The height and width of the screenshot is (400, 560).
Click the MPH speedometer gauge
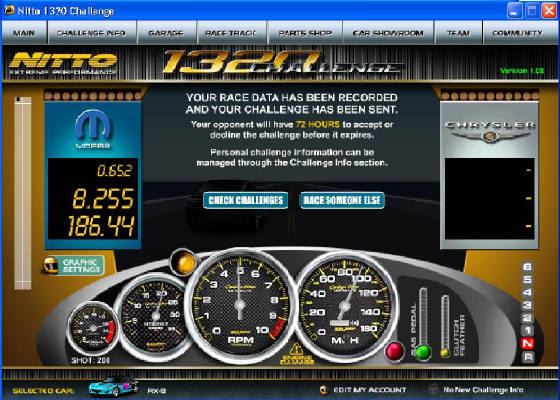(345, 306)
